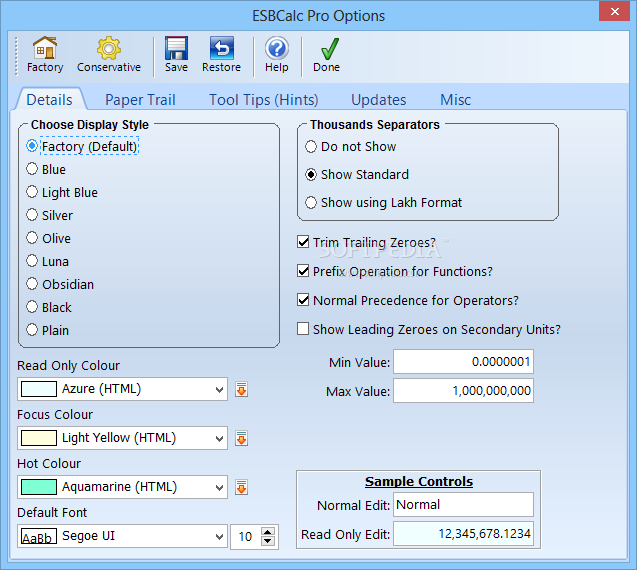Image resolution: width=637 pixels, height=570 pixels.
Task: Choose the Plain display style
Action: pyautogui.click(x=48, y=330)
